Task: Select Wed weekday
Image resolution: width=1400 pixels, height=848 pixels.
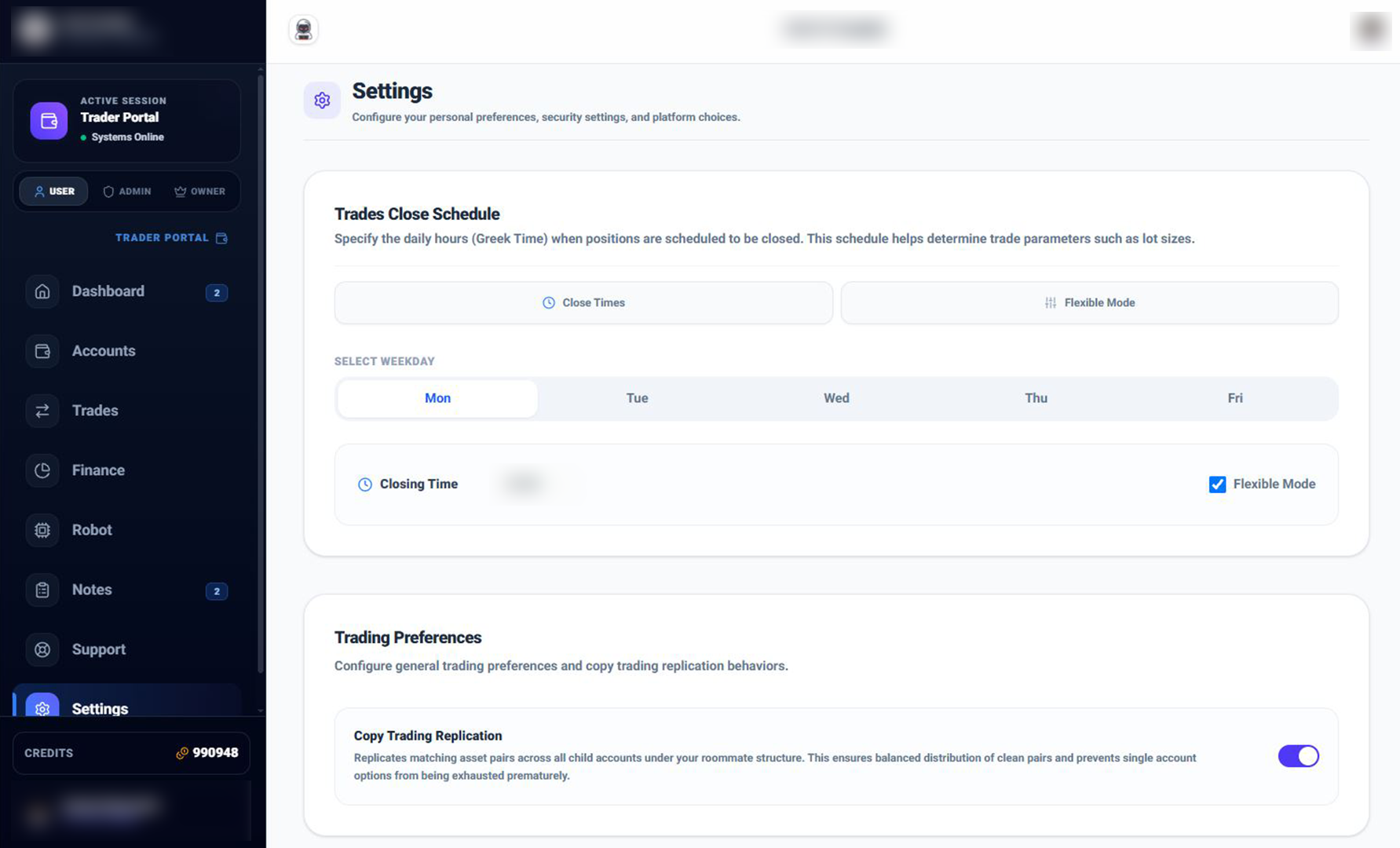Action: [836, 398]
